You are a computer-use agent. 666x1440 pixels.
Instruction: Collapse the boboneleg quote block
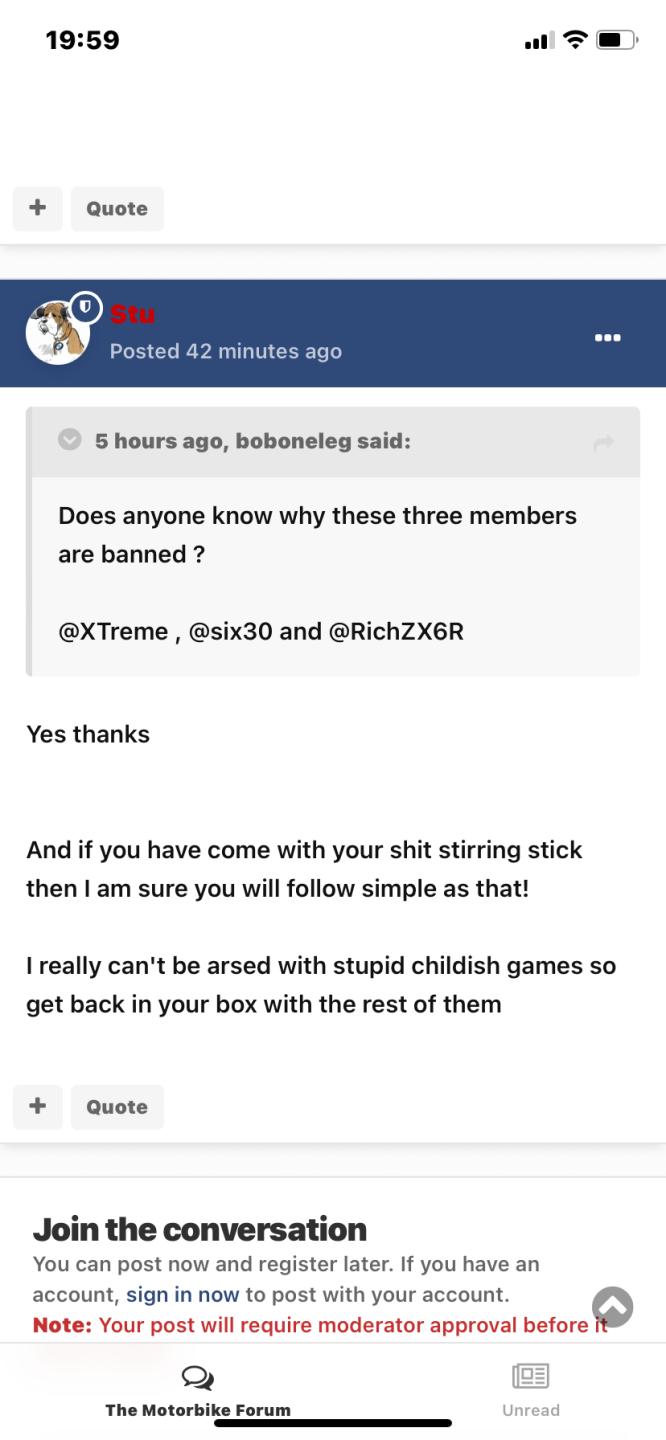(x=69, y=440)
